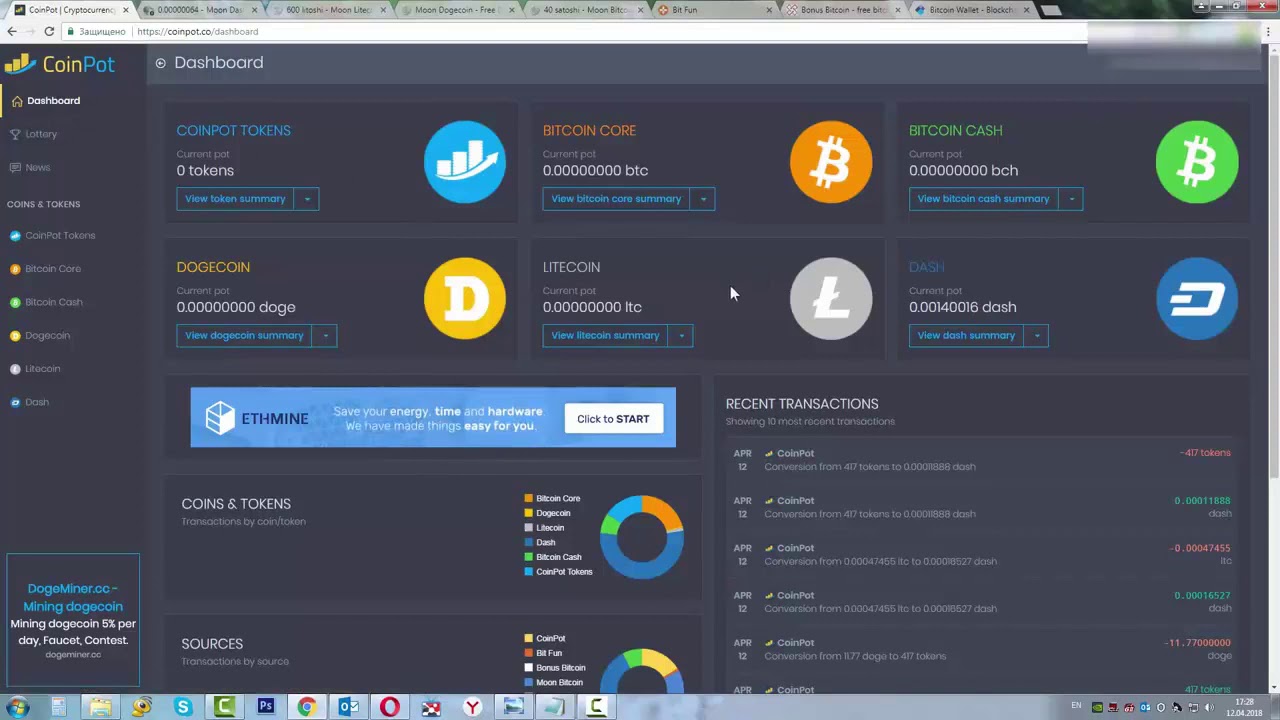
Task: Switch to the Moon Litecoin browser tab
Action: click(x=328, y=10)
